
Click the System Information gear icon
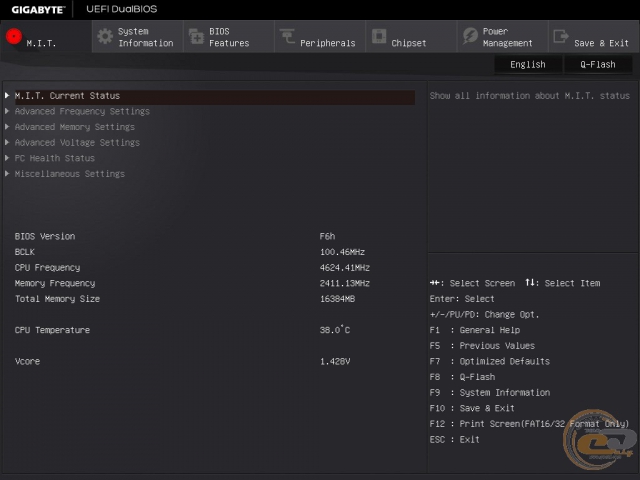pos(104,37)
